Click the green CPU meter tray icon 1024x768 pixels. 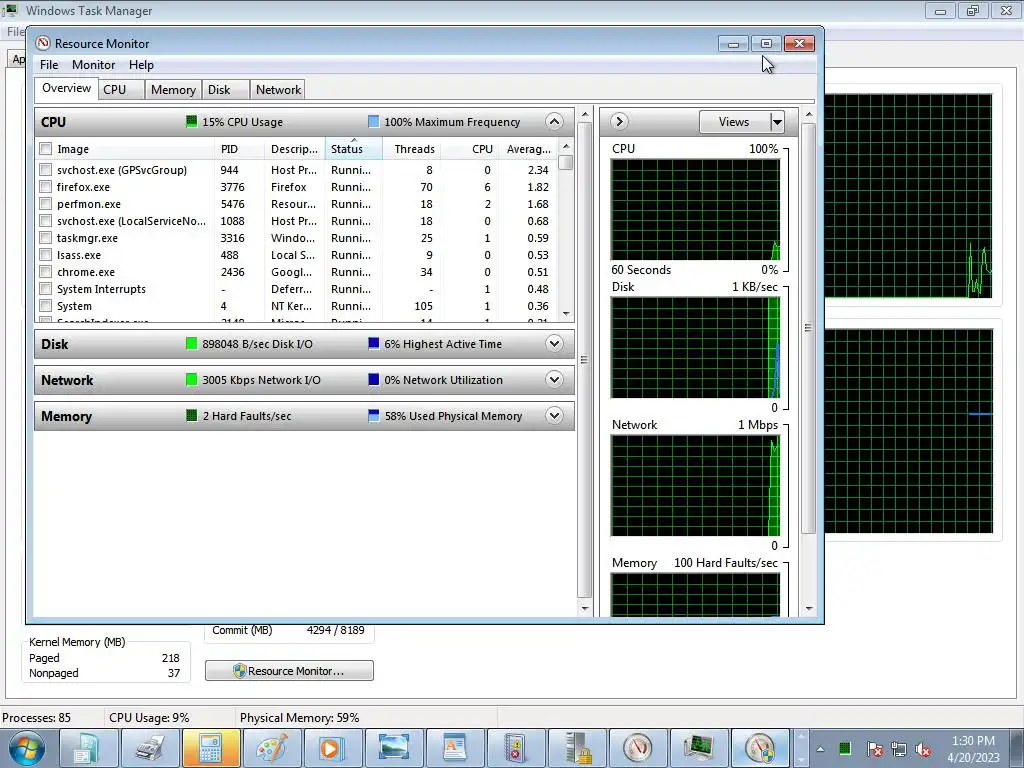(845, 749)
